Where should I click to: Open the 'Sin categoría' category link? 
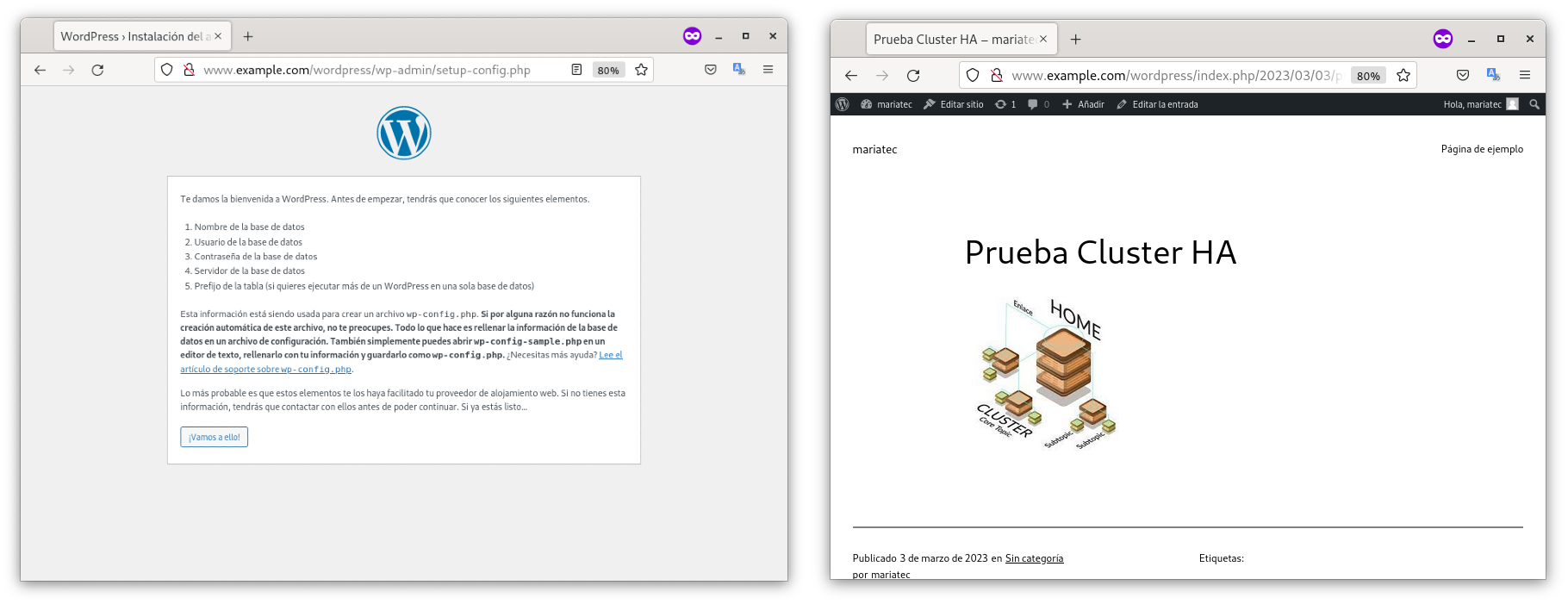[x=1034, y=558]
